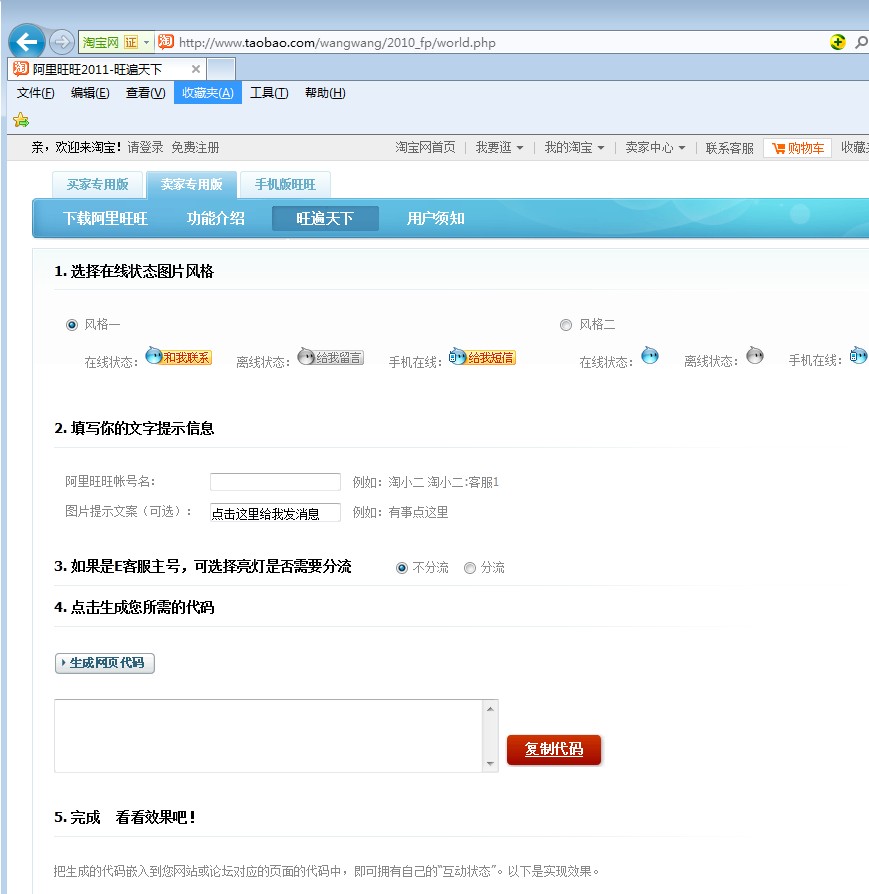Viewport: 869px width, 894px height.
Task: Click the Taobao favicon in address bar
Action: [166, 42]
